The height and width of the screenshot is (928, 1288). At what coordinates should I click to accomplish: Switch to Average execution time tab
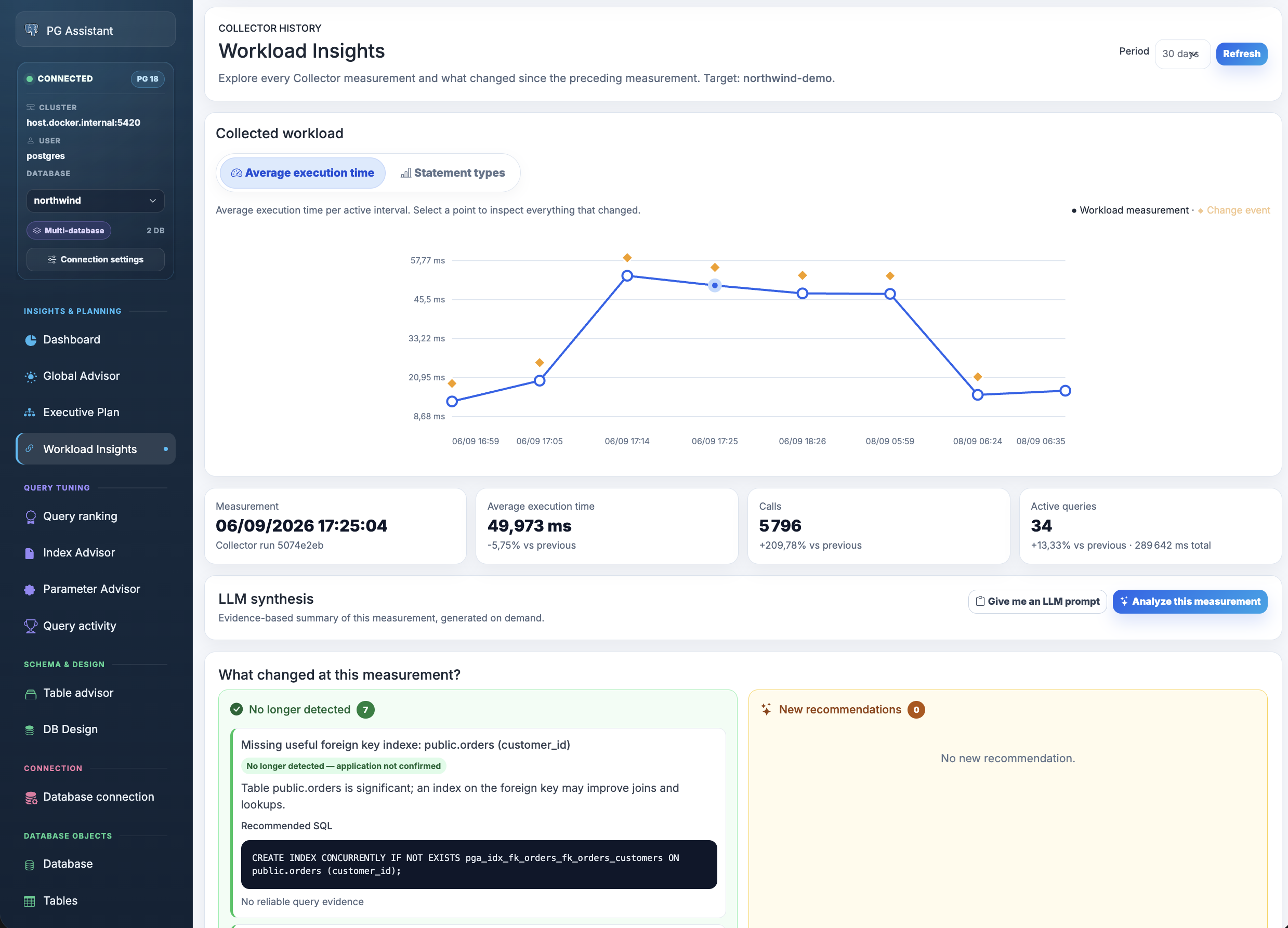(x=302, y=173)
